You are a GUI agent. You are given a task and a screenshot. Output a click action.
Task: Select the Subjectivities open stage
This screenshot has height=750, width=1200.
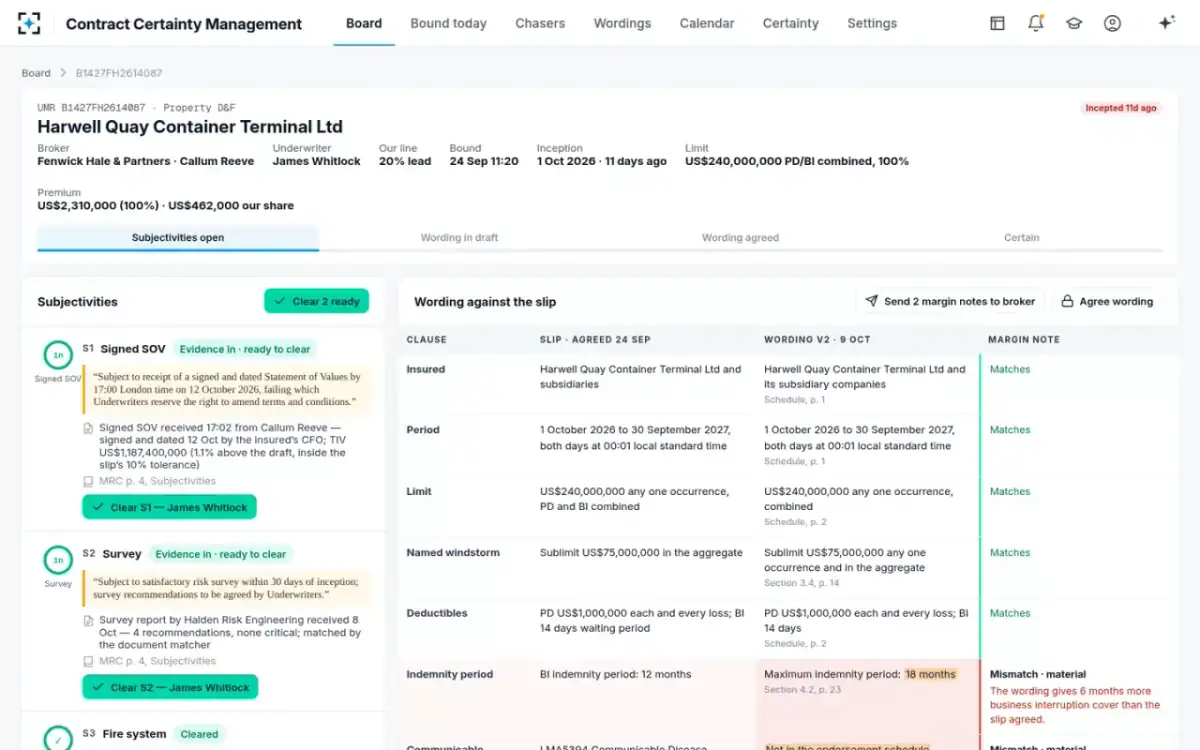click(178, 238)
